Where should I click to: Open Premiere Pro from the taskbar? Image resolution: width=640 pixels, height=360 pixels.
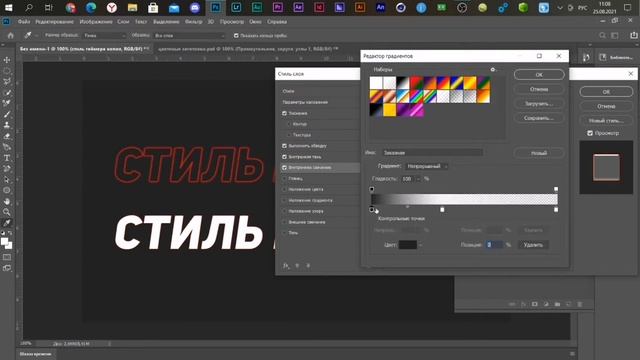pos(278,7)
